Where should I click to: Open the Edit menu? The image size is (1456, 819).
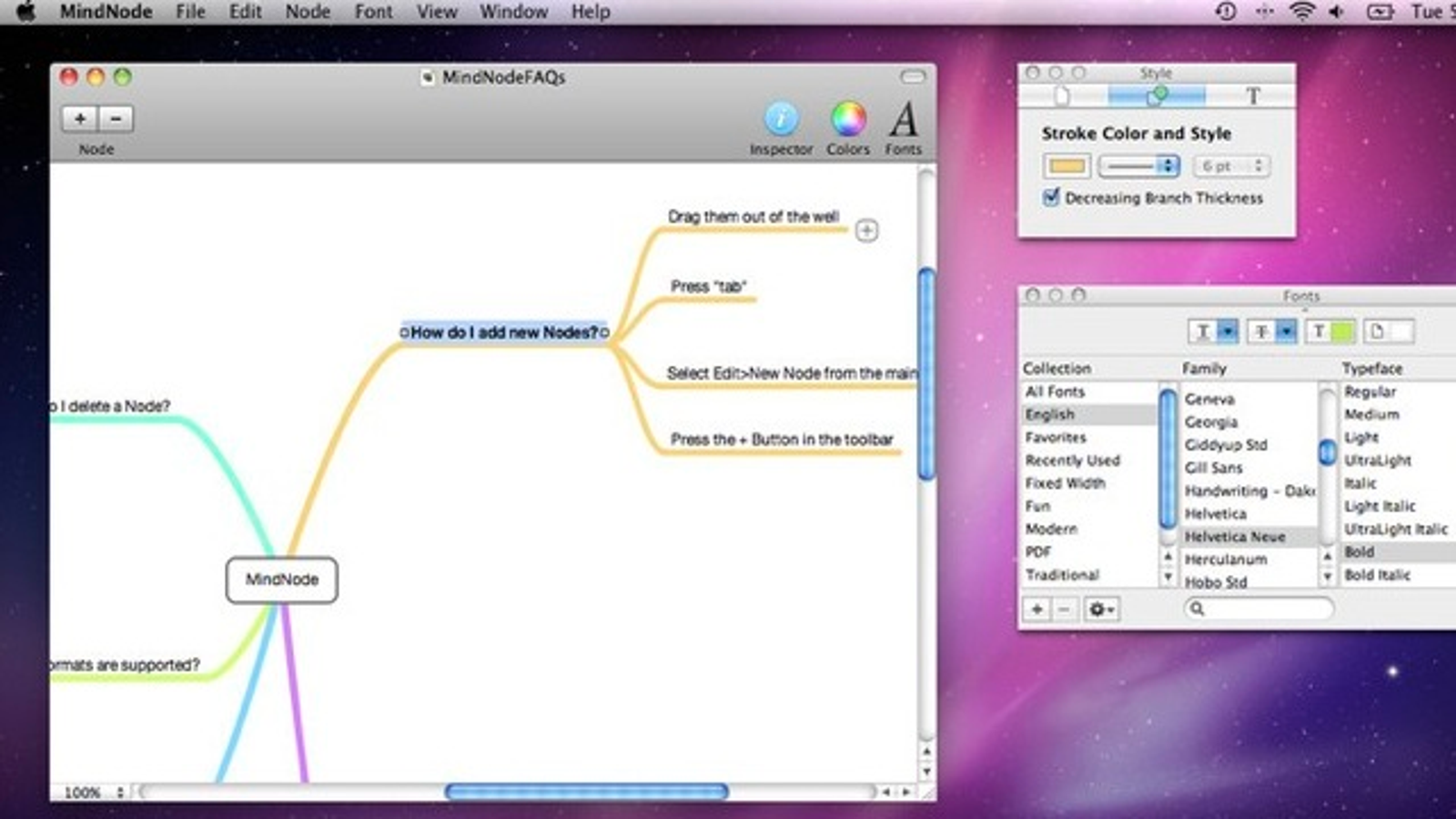click(x=245, y=12)
